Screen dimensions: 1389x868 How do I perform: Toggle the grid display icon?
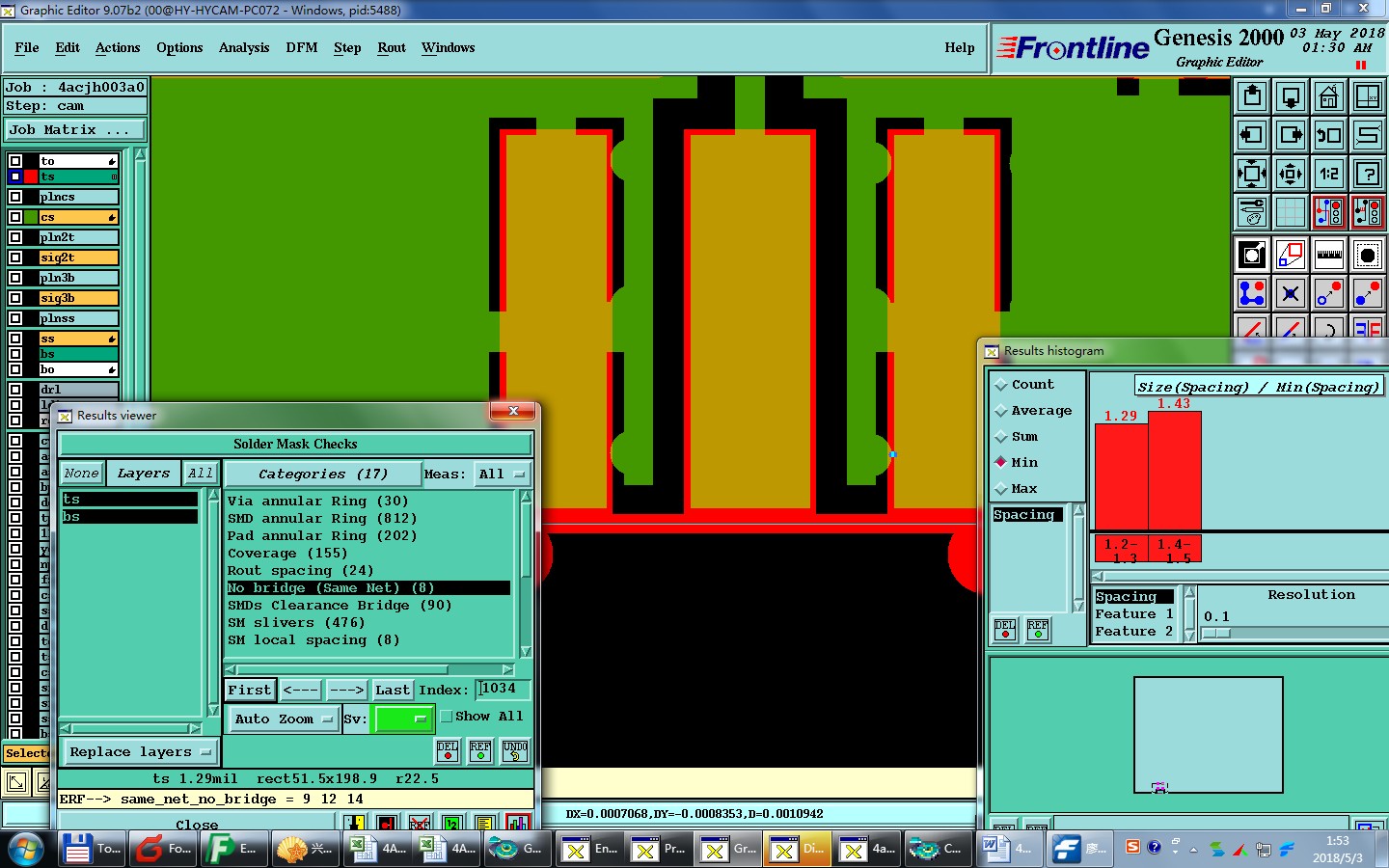pyautogui.click(x=1291, y=212)
